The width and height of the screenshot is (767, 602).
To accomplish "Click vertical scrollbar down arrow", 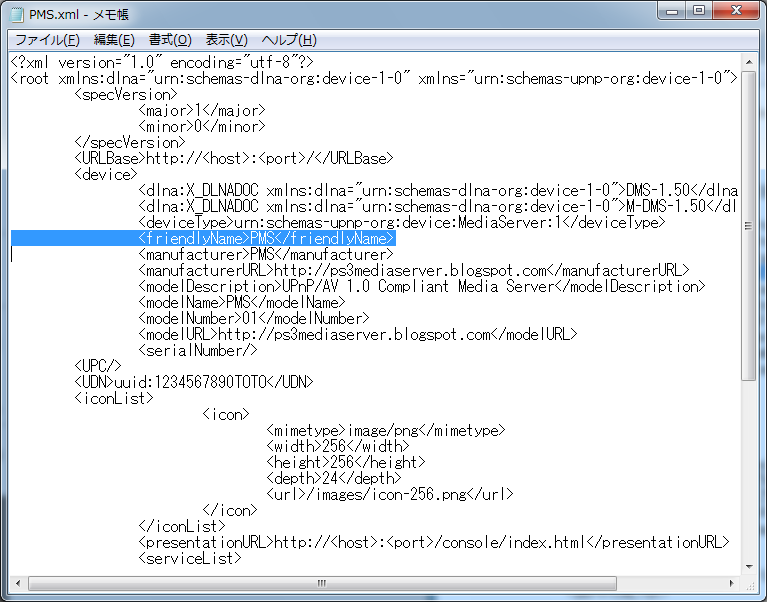I will (x=749, y=567).
